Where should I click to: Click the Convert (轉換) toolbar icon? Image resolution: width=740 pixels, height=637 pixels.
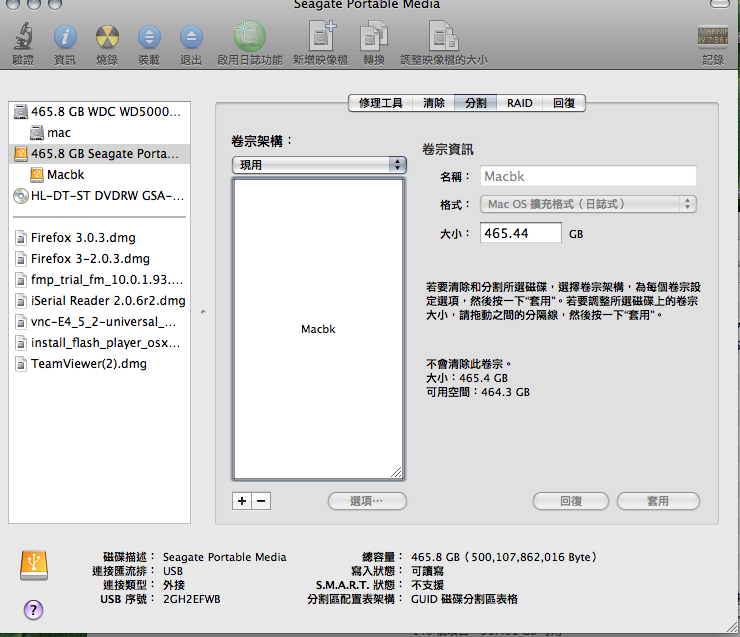click(x=374, y=36)
